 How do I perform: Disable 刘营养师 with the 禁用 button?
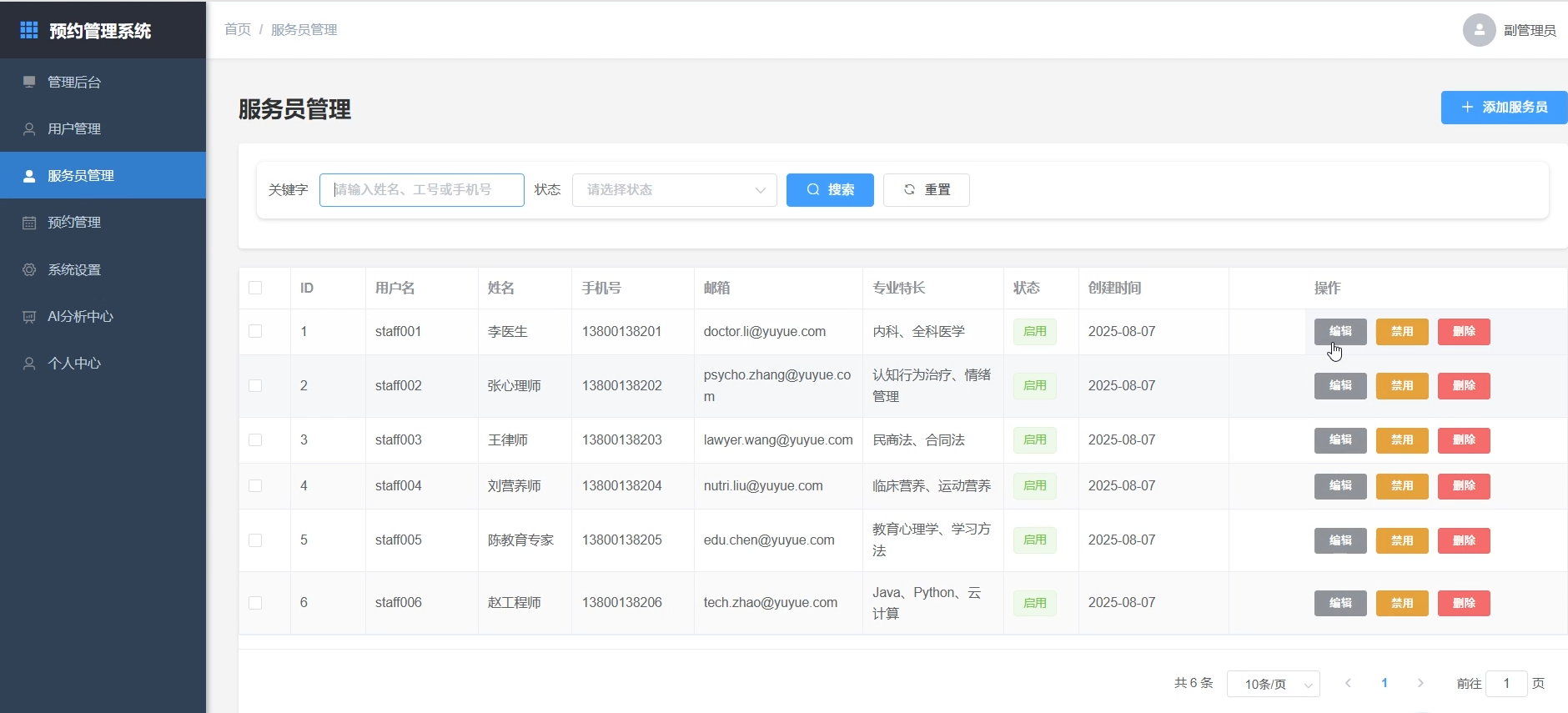[x=1402, y=485]
